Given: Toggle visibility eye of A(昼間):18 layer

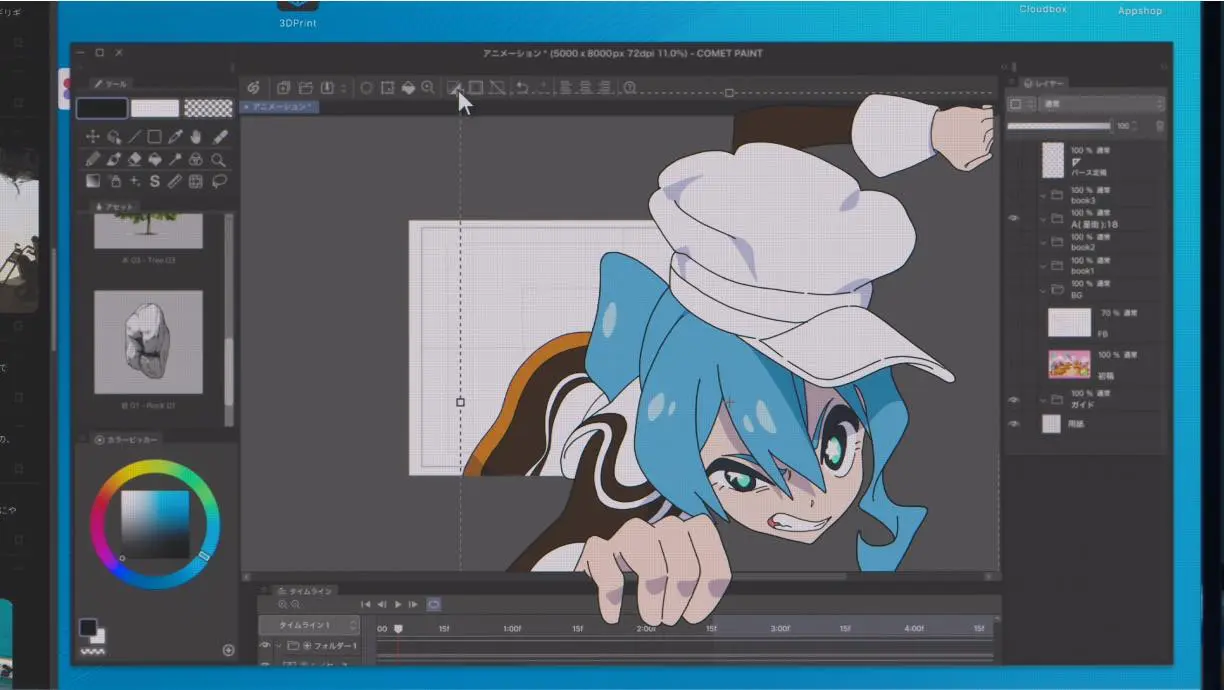Looking at the screenshot, I should click(x=1013, y=218).
